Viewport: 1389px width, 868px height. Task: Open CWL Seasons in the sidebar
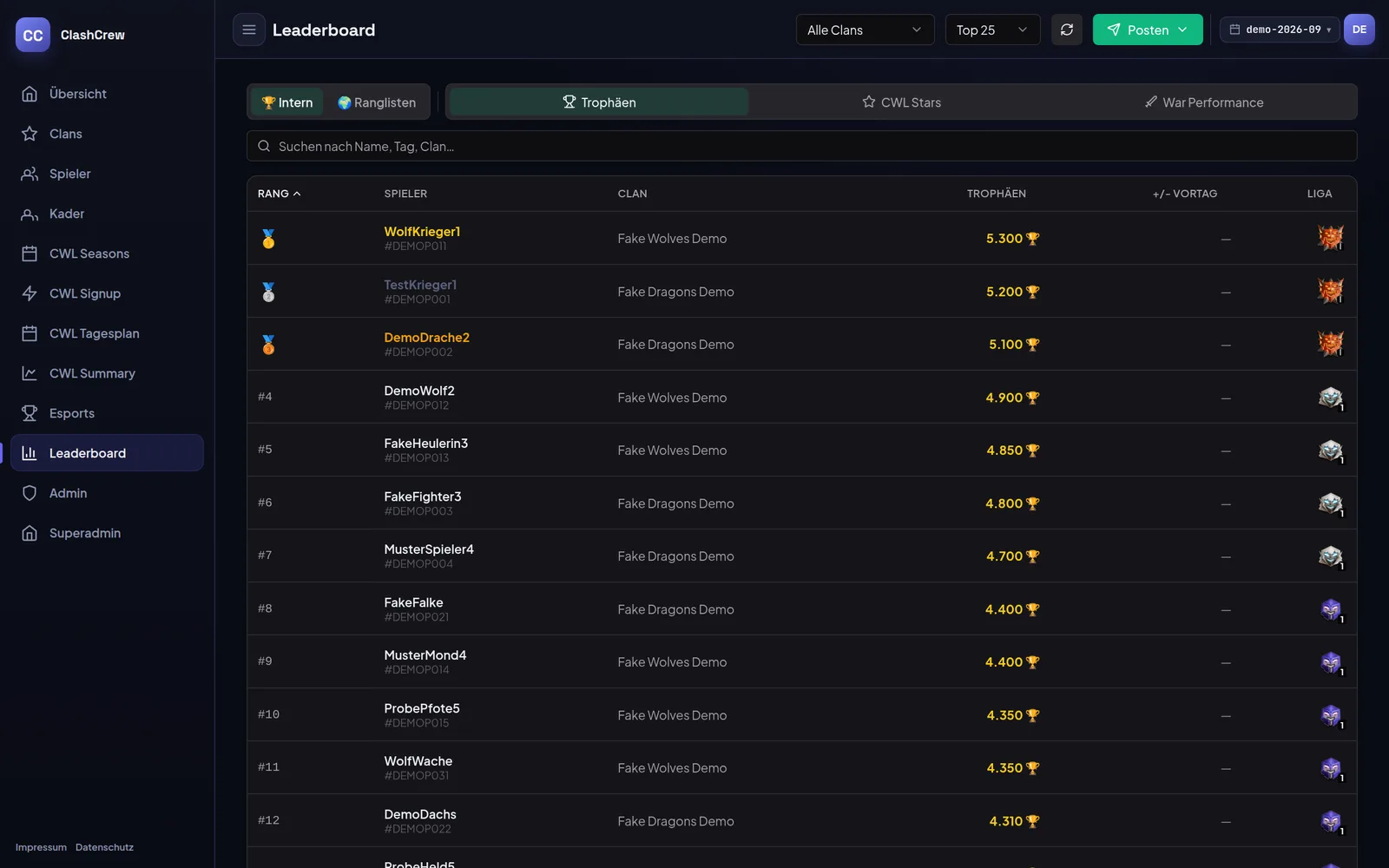(107, 253)
